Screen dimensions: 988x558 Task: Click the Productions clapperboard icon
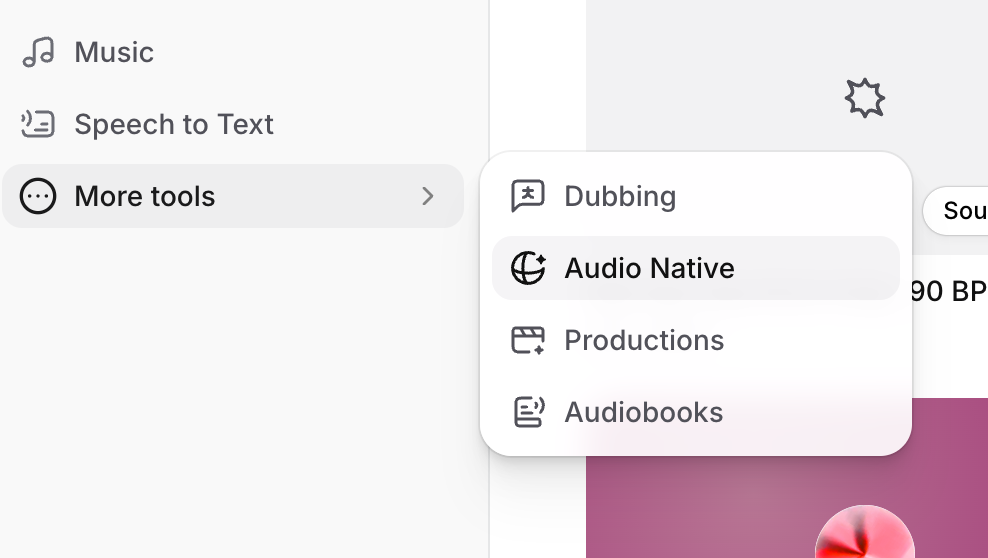tap(527, 340)
